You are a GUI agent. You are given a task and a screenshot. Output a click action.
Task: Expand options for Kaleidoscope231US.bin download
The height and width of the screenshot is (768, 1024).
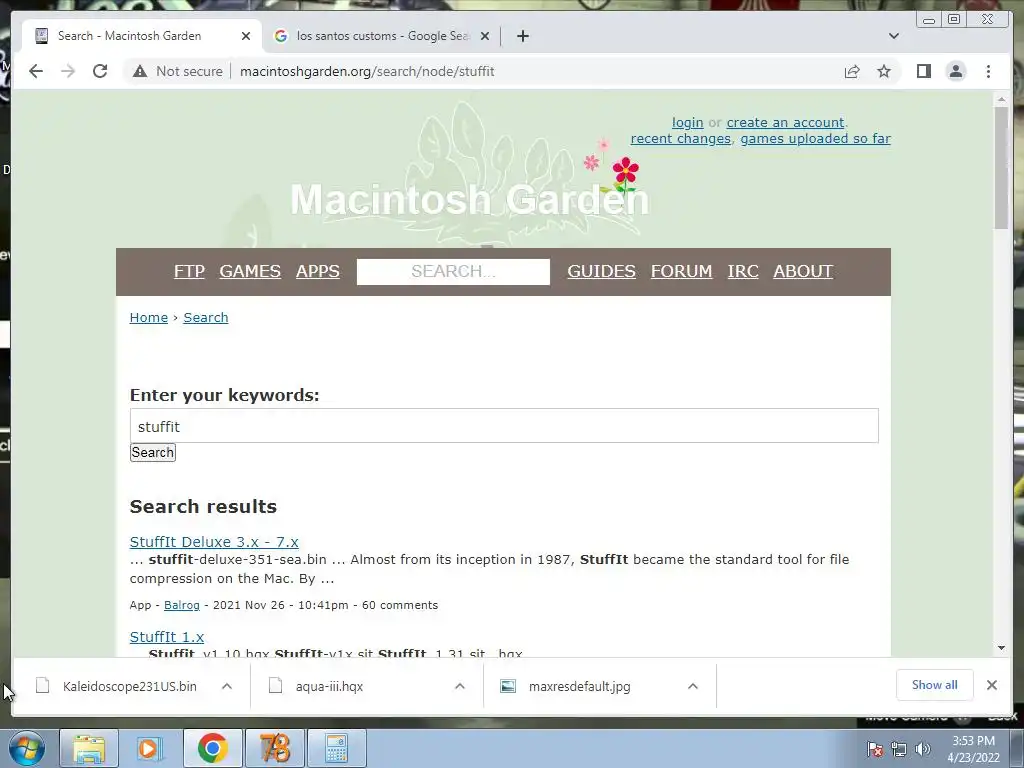tap(227, 686)
